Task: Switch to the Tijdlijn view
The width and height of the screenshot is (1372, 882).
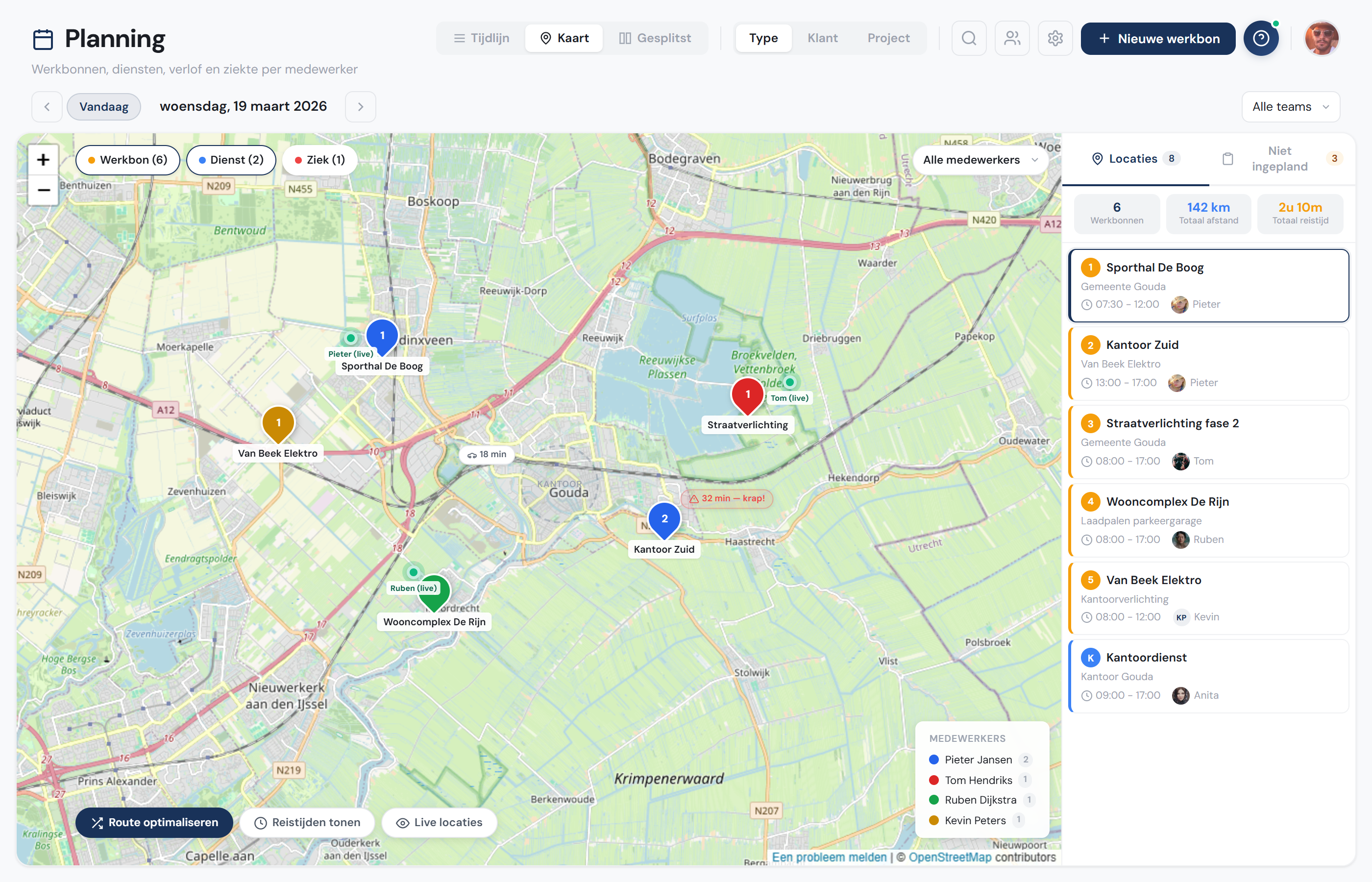Action: coord(481,38)
